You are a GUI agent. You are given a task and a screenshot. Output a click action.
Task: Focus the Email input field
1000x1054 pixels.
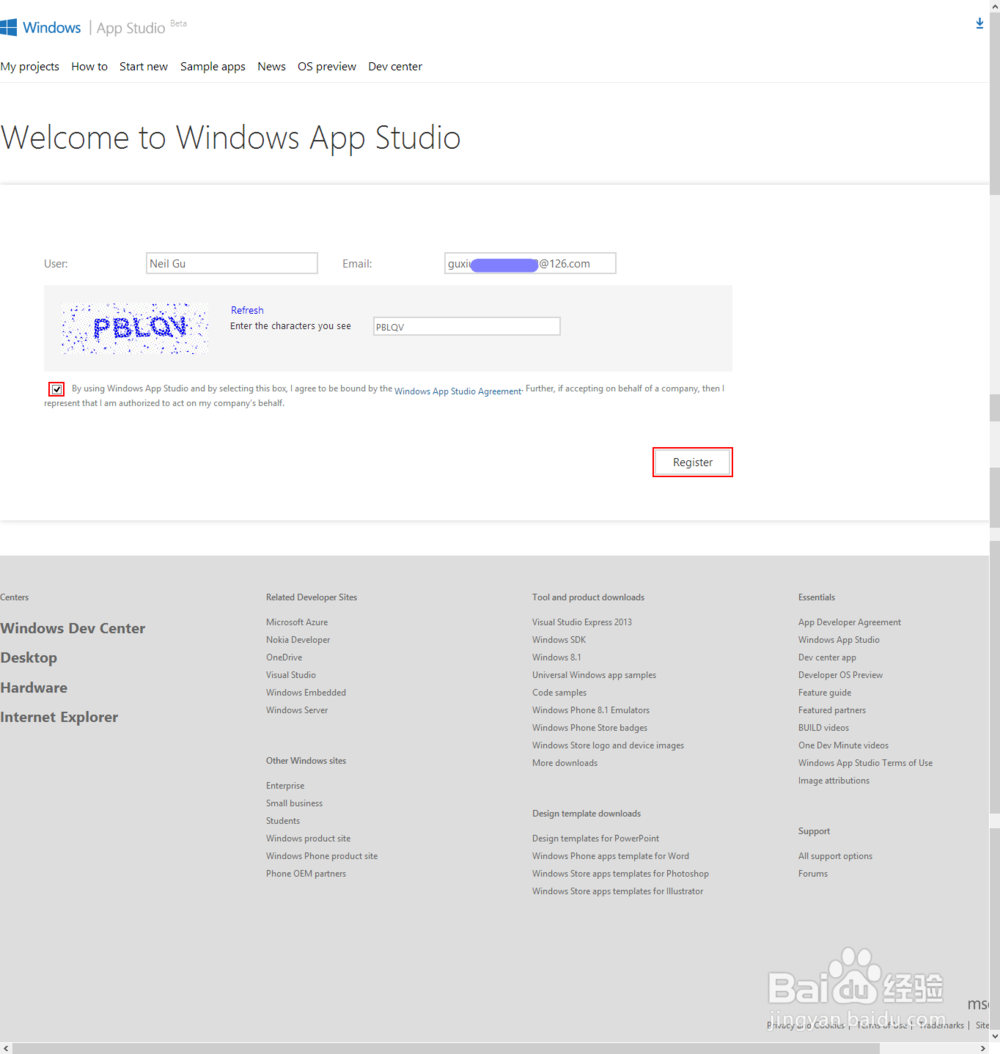tap(530, 264)
